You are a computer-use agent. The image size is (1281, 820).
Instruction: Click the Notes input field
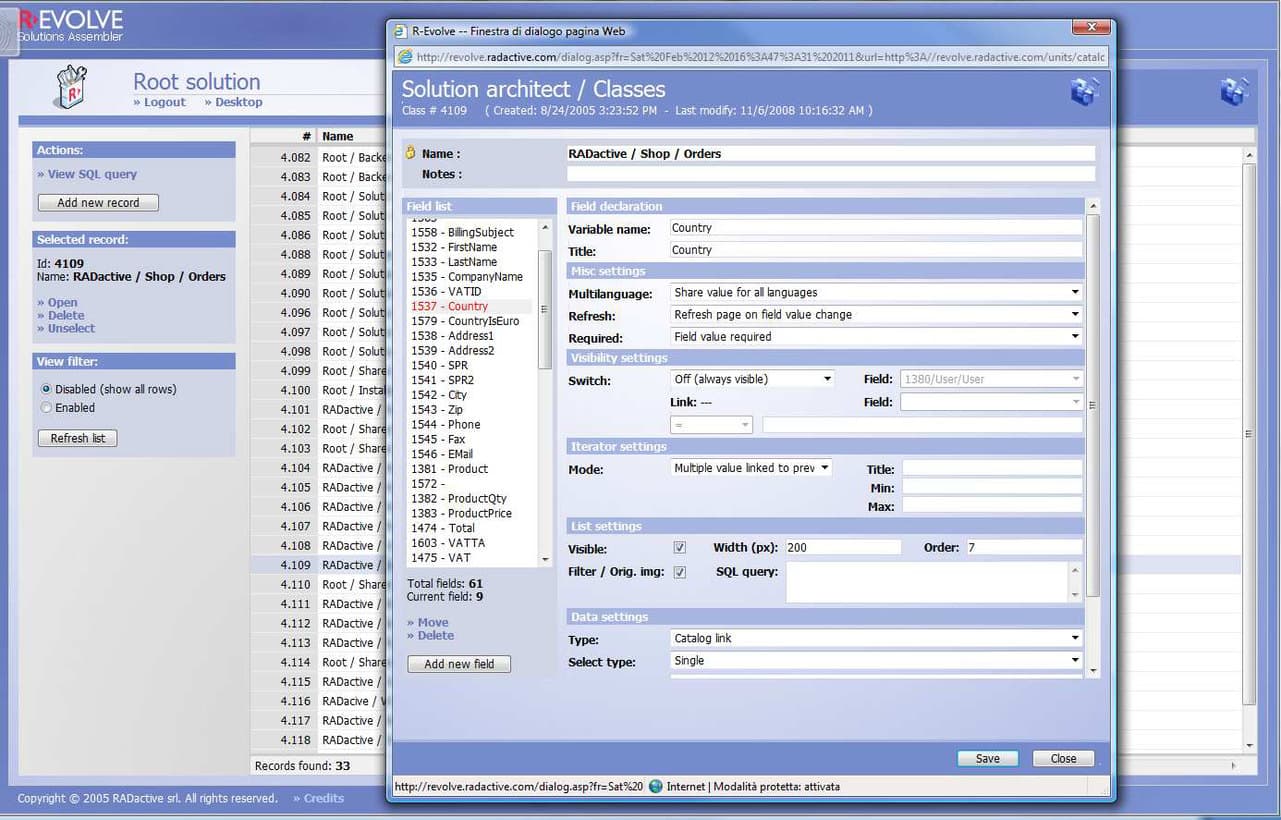click(x=831, y=174)
